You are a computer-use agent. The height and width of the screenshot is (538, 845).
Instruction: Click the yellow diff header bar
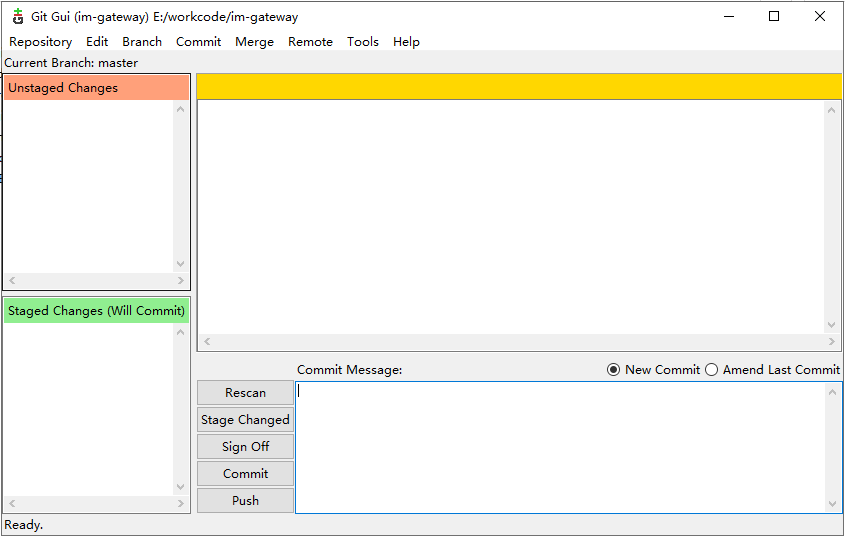click(518, 87)
